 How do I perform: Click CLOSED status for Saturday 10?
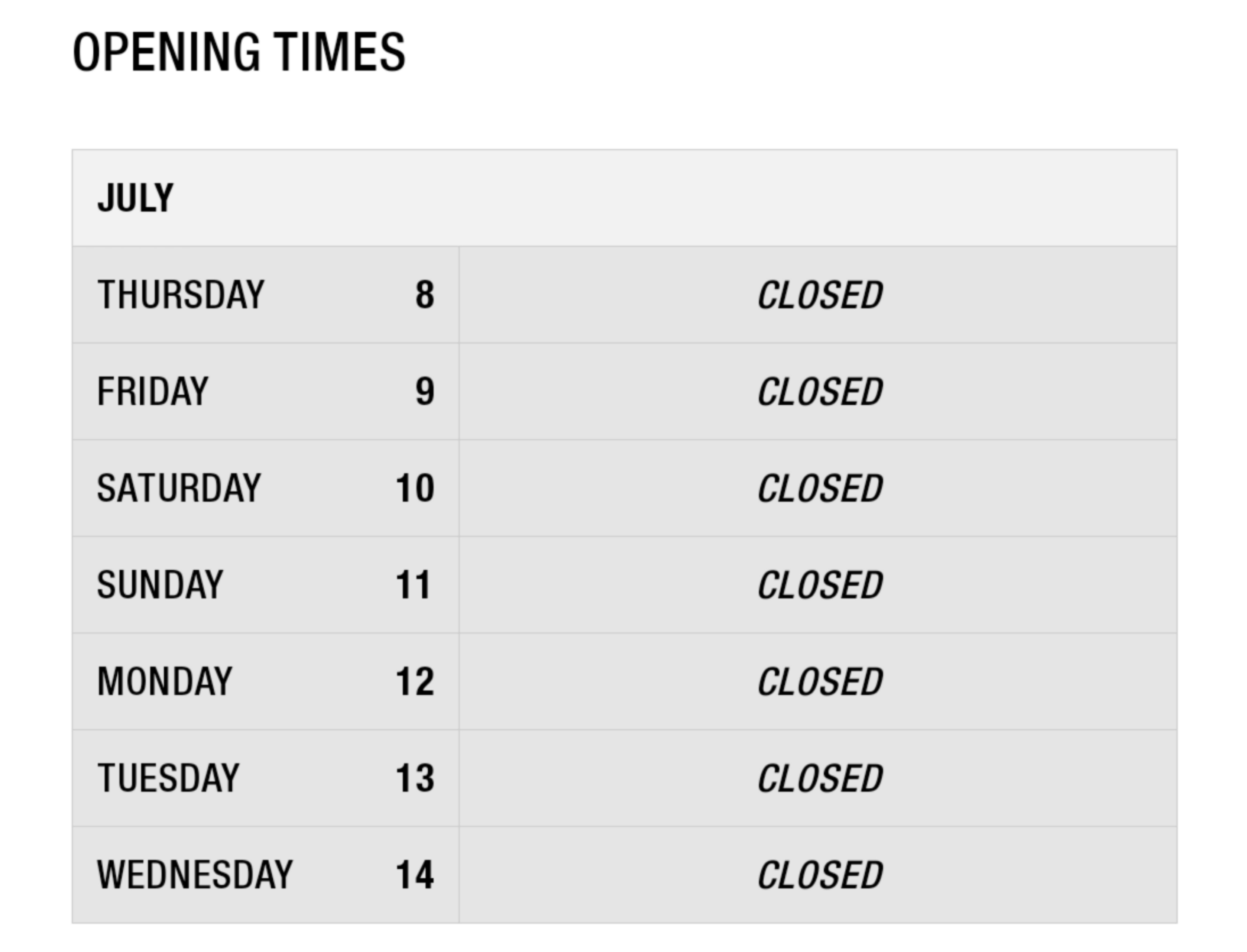(820, 488)
